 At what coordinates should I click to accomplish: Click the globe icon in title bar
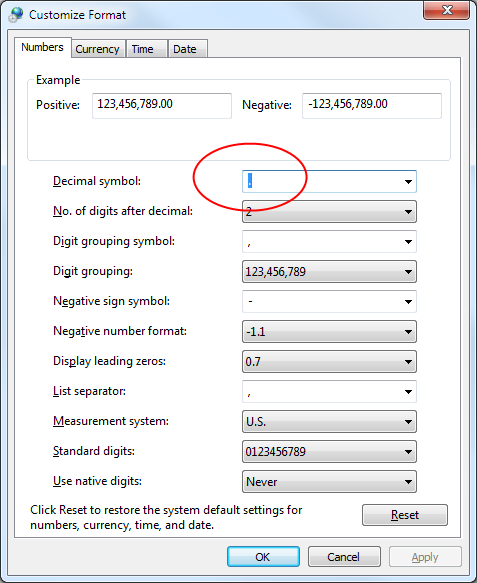[x=16, y=15]
